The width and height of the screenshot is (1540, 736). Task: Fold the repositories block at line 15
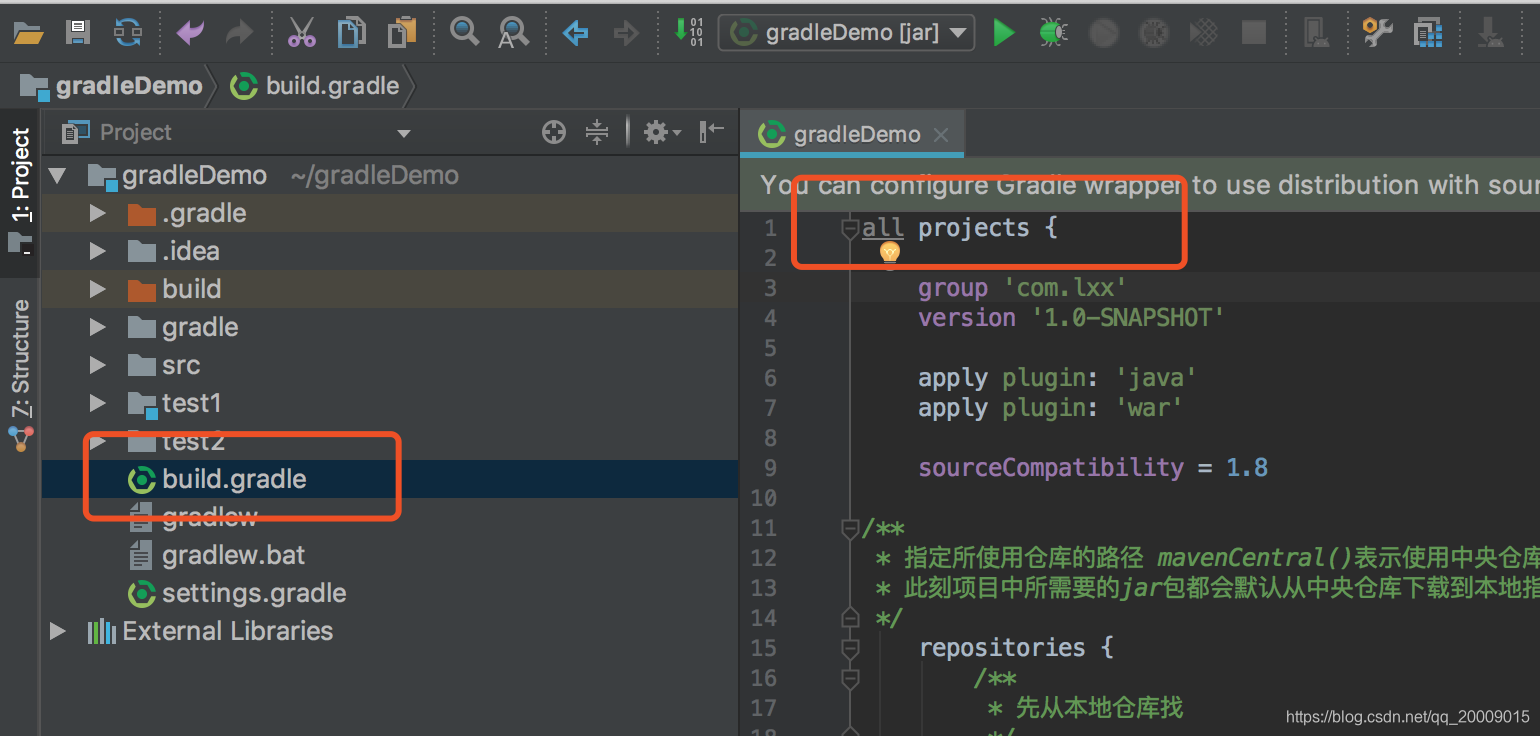pos(850,648)
